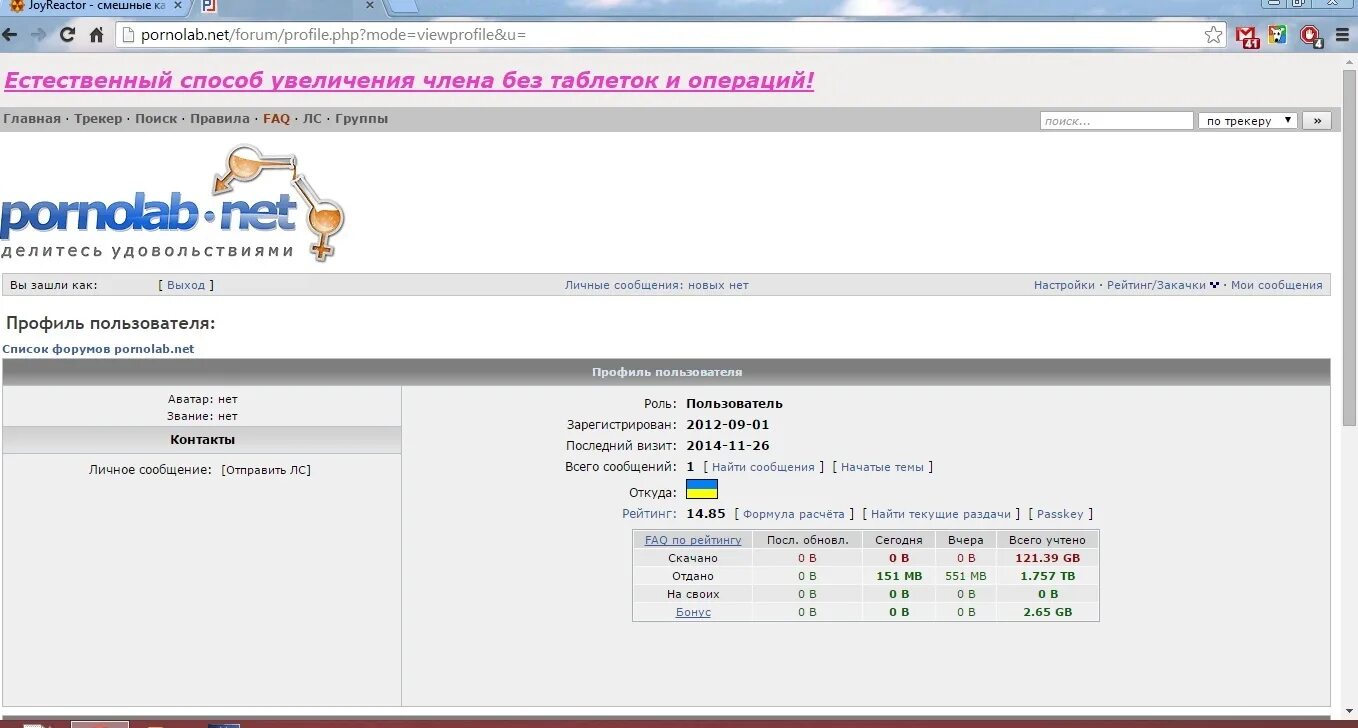This screenshot has width=1358, height=728.
Task: Open Правила in the forum menu
Action: pyautogui.click(x=220, y=118)
